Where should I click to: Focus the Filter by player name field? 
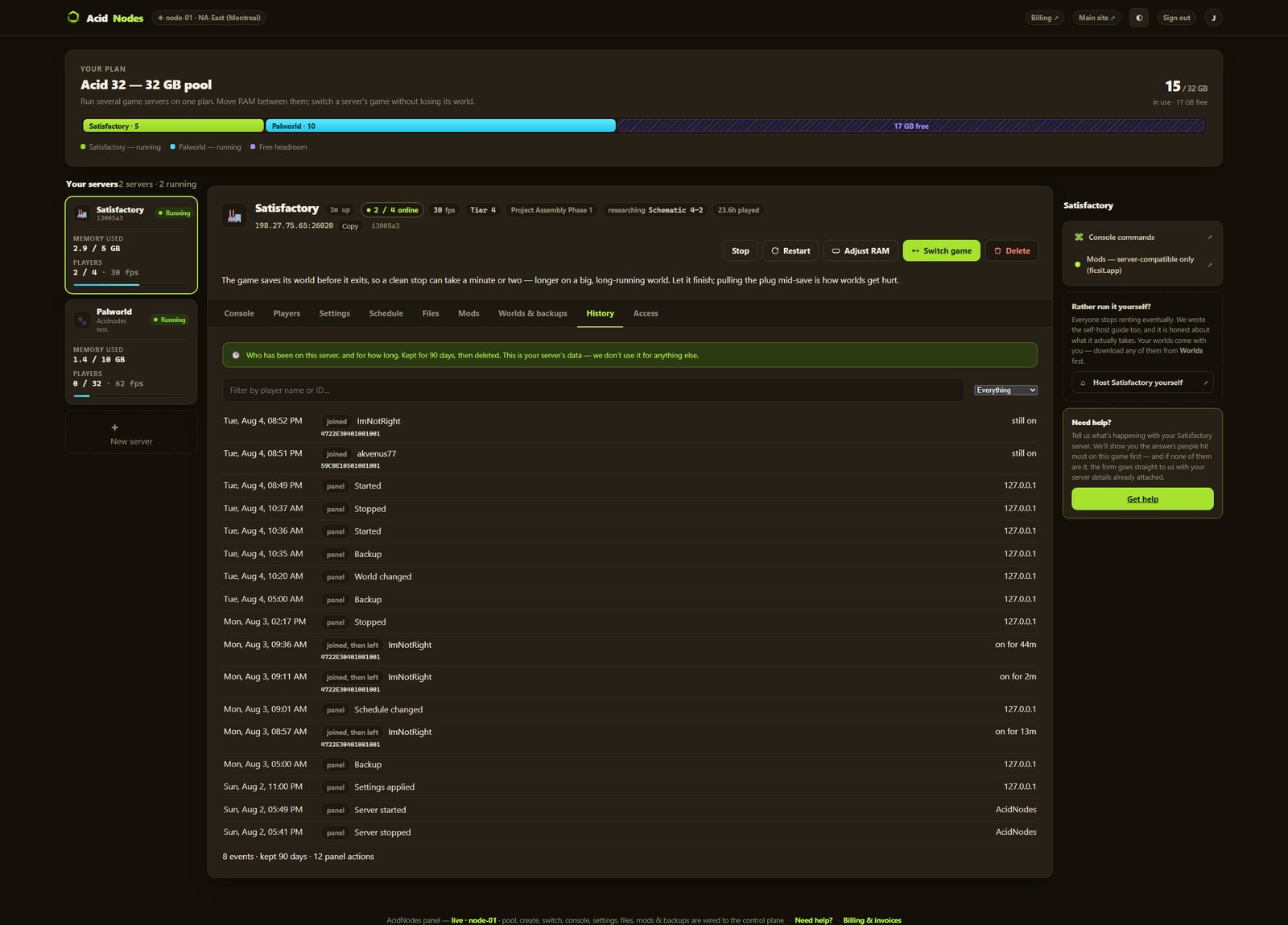[x=593, y=390]
